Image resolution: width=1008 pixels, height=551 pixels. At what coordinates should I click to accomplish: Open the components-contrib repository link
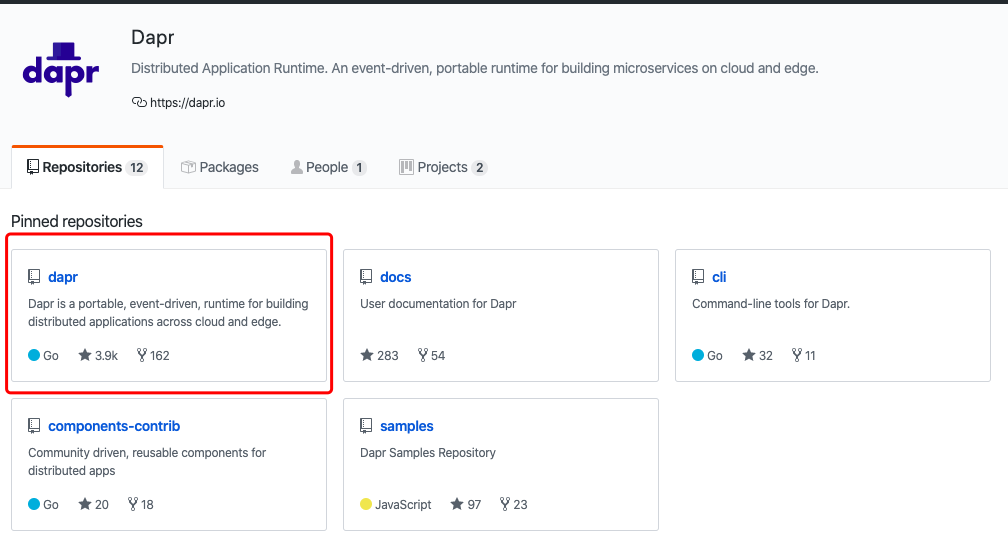point(114,426)
